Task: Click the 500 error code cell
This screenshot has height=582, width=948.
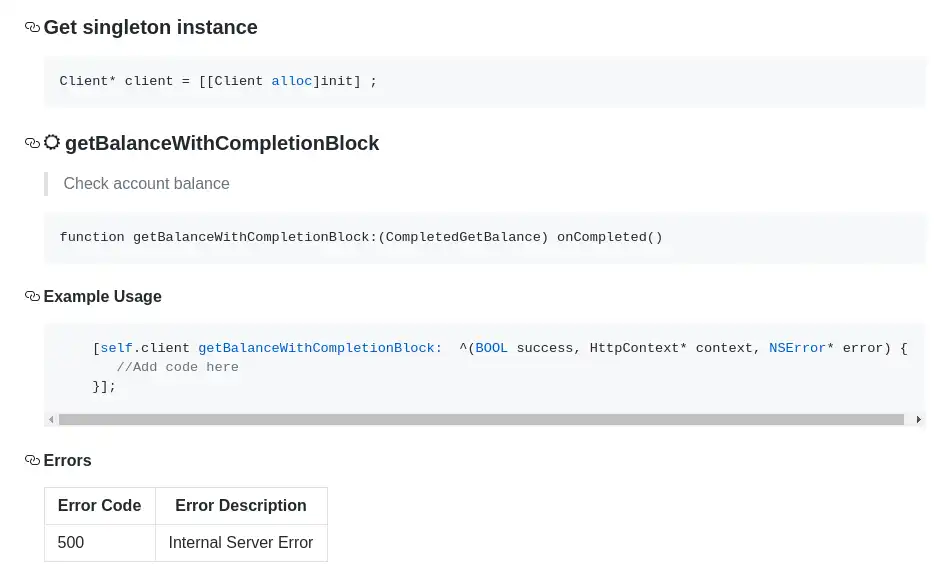Action: (71, 543)
